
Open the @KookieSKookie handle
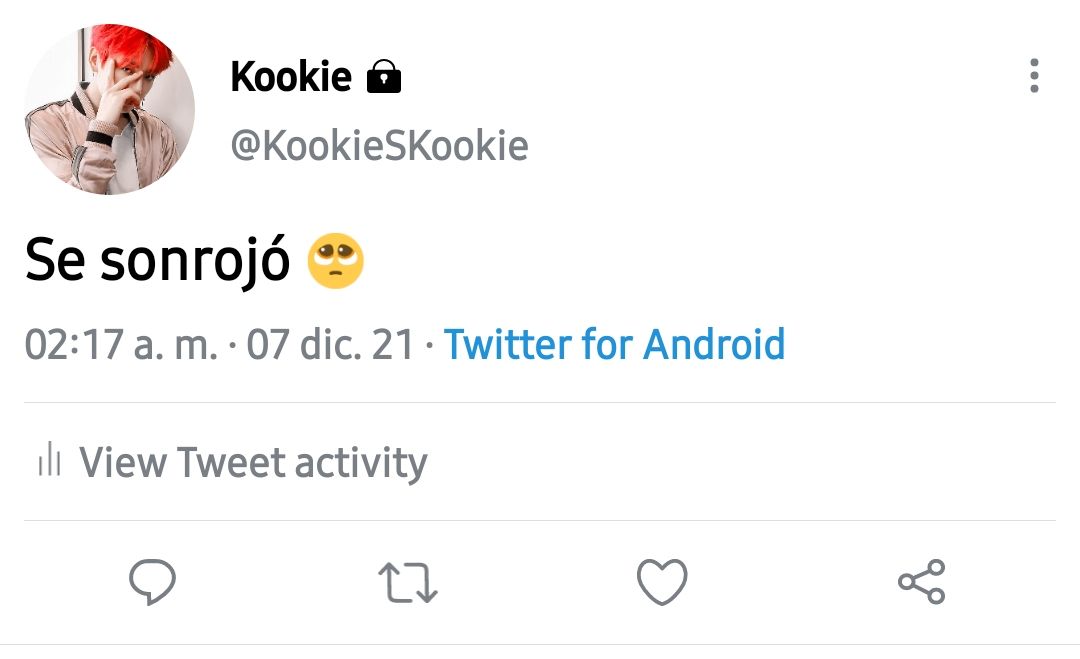coord(380,145)
